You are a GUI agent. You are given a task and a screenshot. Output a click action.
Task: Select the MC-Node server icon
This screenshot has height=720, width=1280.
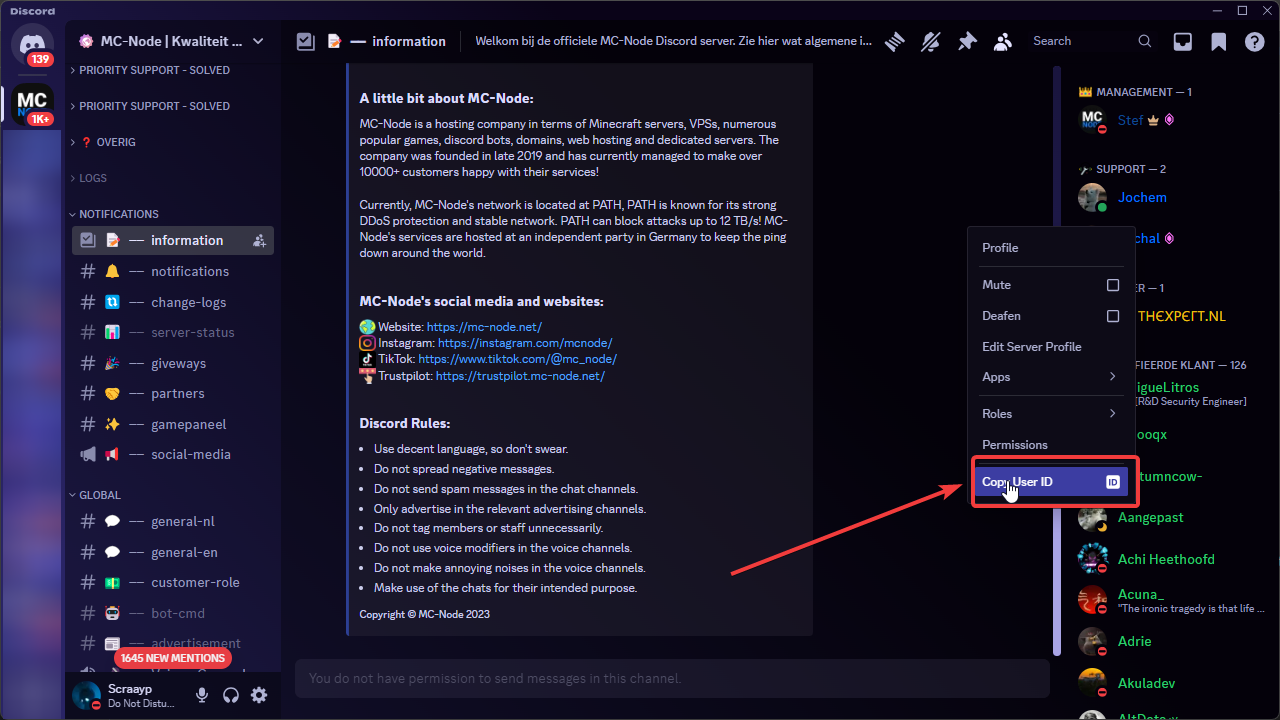click(33, 103)
